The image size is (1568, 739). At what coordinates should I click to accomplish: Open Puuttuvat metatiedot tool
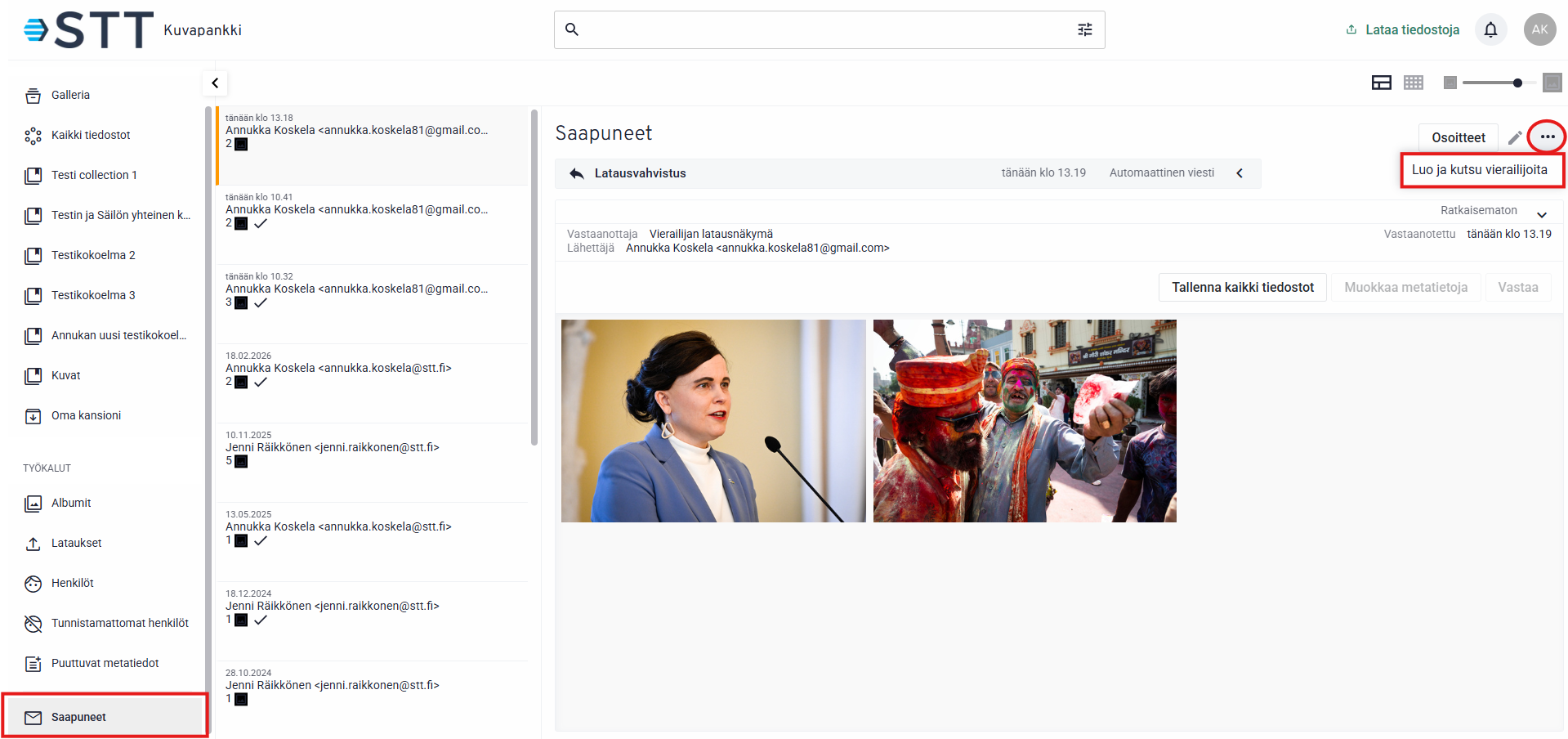(105, 663)
